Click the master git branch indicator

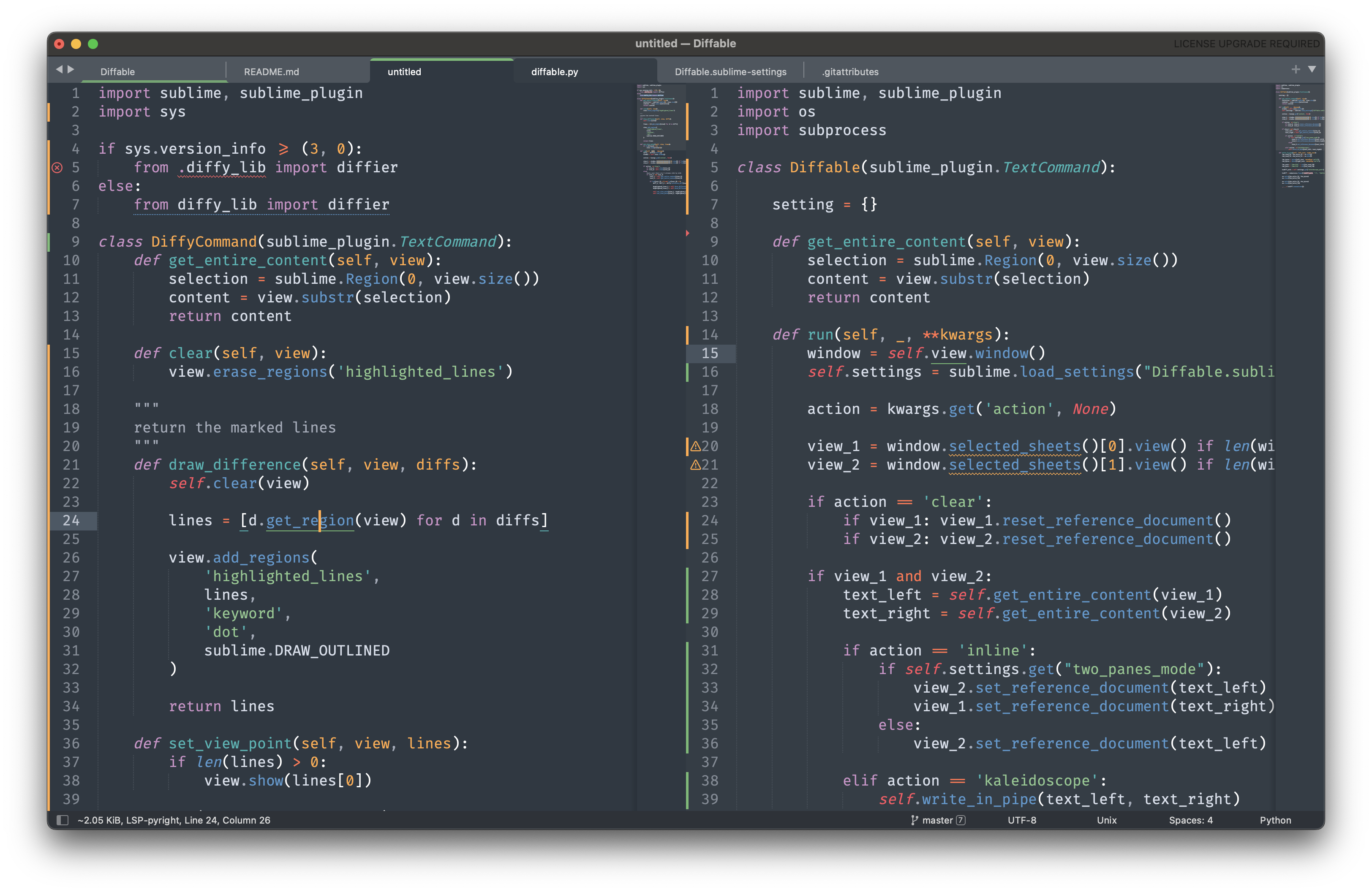click(937, 820)
